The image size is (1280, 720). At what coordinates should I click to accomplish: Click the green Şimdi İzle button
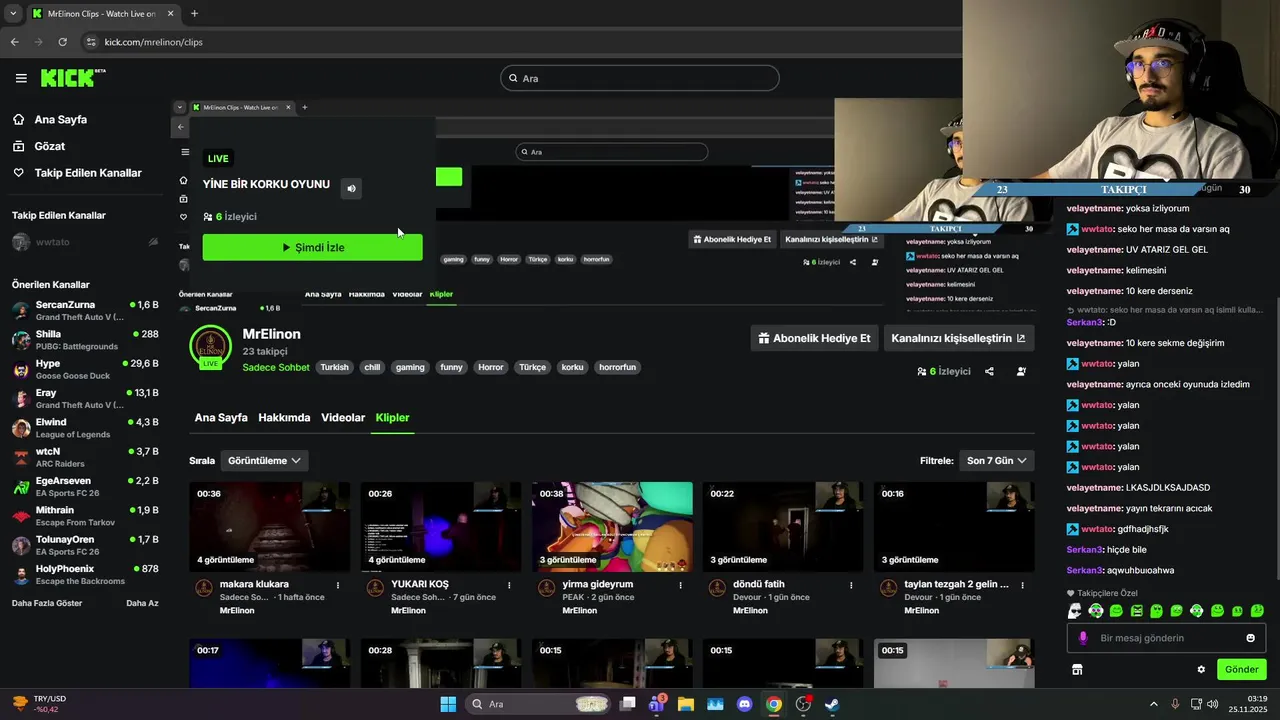click(x=312, y=247)
